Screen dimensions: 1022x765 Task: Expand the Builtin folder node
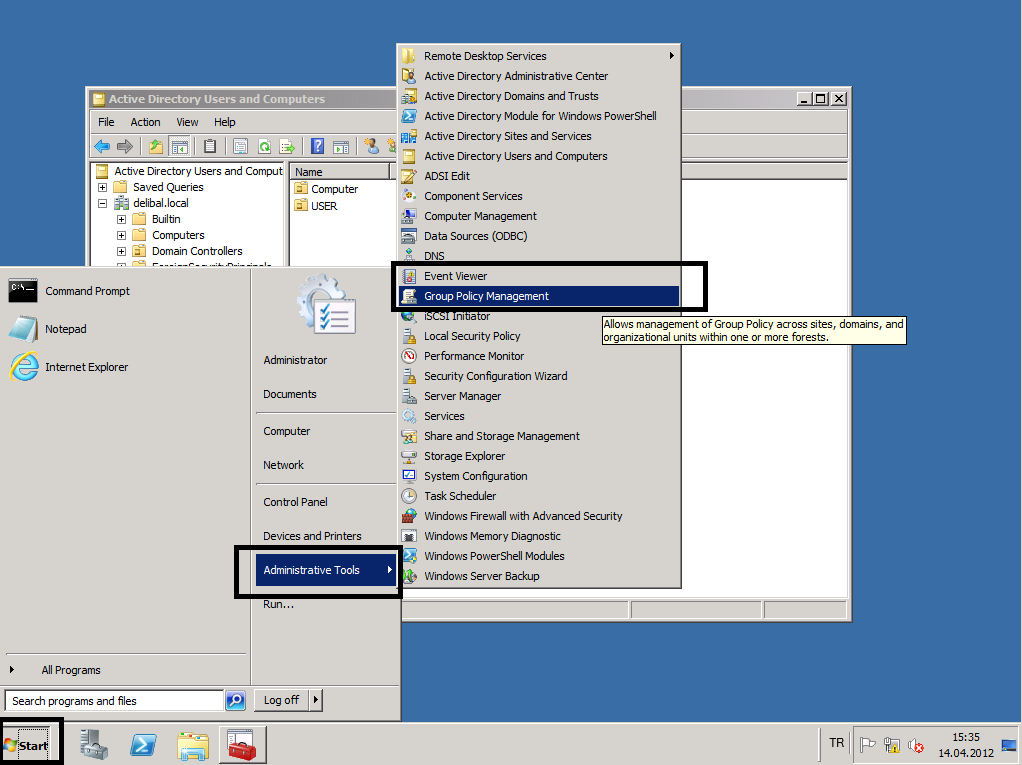(x=122, y=219)
